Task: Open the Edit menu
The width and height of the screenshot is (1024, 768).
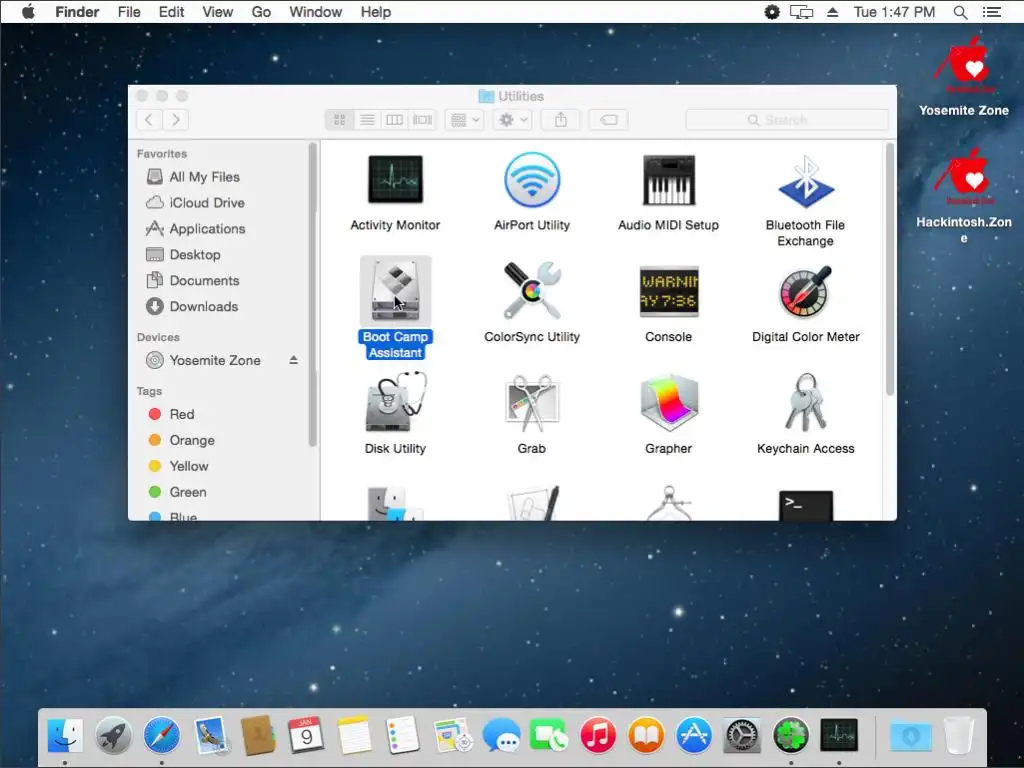Action: tap(171, 12)
